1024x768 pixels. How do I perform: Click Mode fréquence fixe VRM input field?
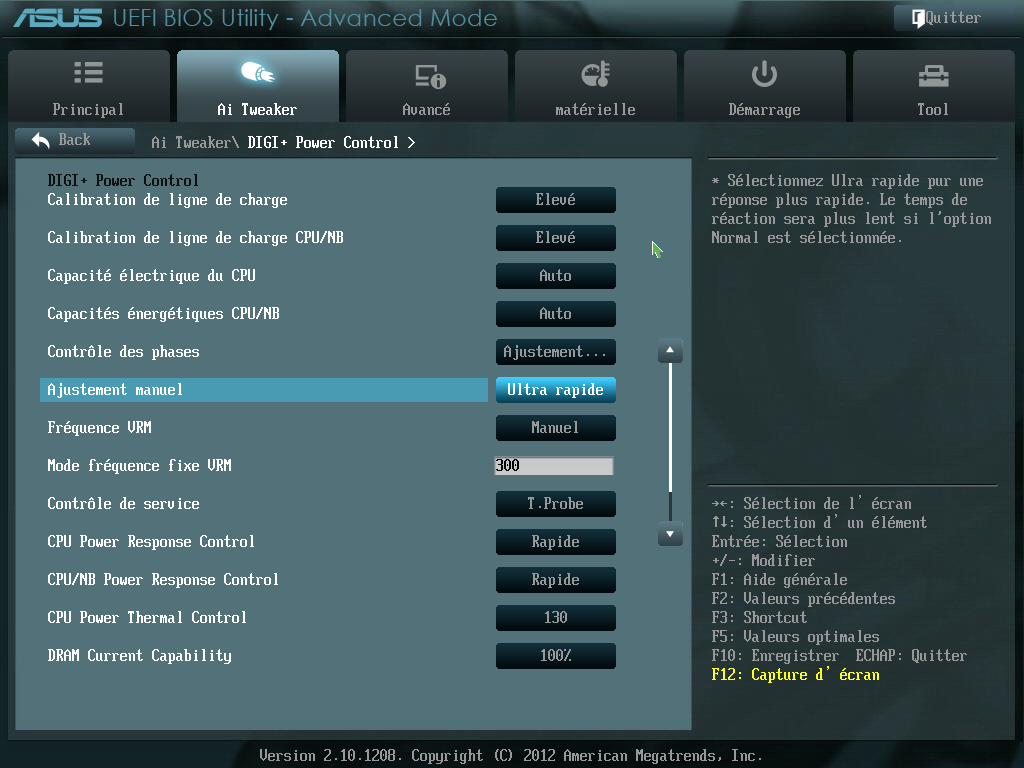(554, 466)
